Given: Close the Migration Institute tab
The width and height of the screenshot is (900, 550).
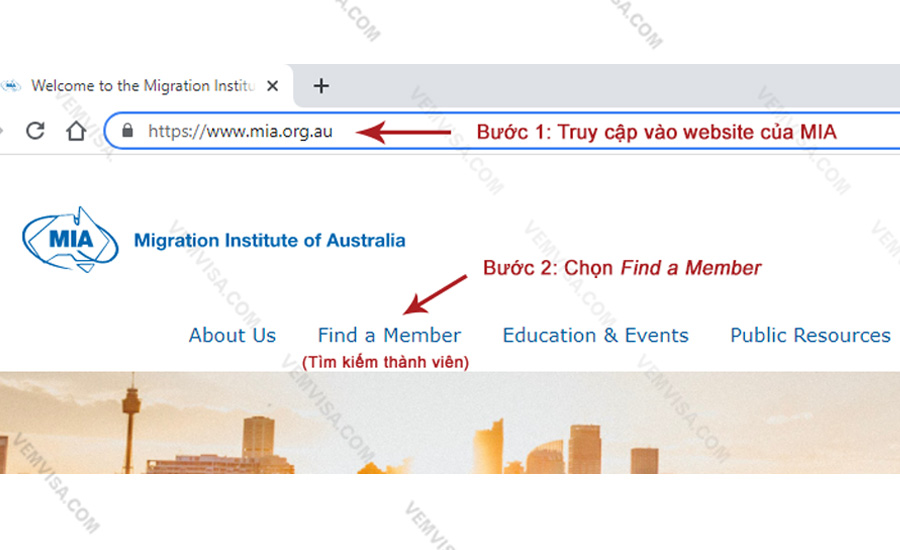Looking at the screenshot, I should tap(273, 86).
